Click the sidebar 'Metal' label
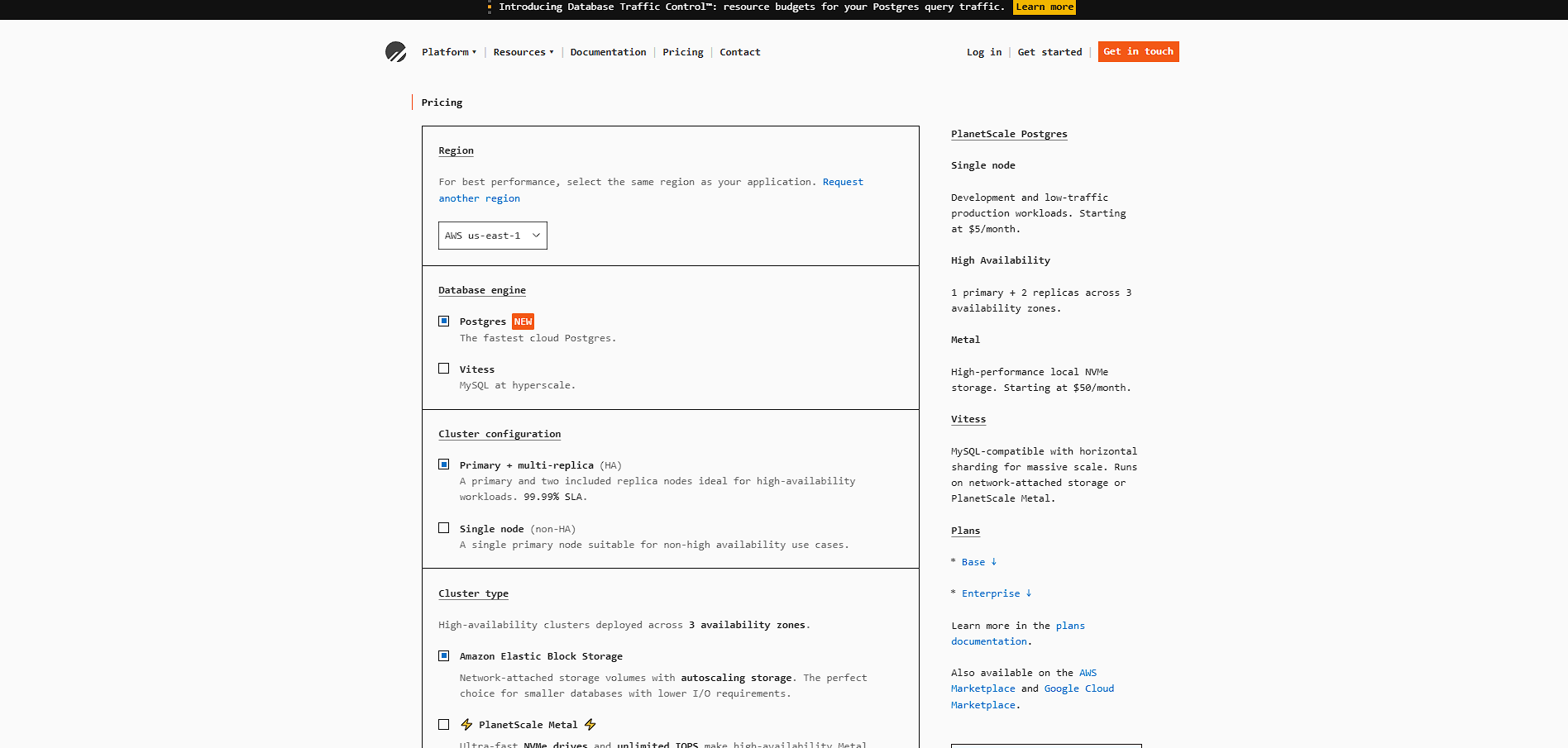 click(965, 340)
